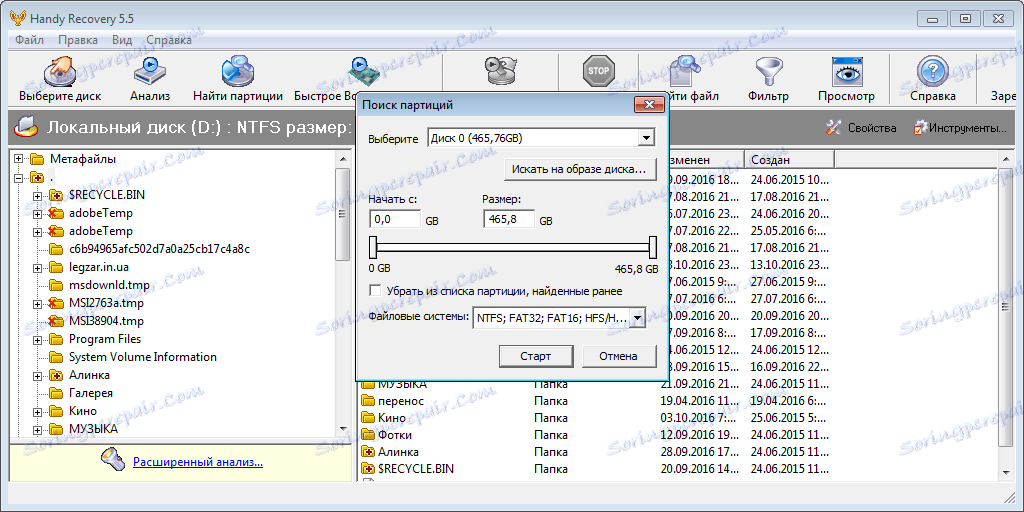The height and width of the screenshot is (512, 1024).
Task: Select Галерея folder in the tree
Action: (x=91, y=393)
